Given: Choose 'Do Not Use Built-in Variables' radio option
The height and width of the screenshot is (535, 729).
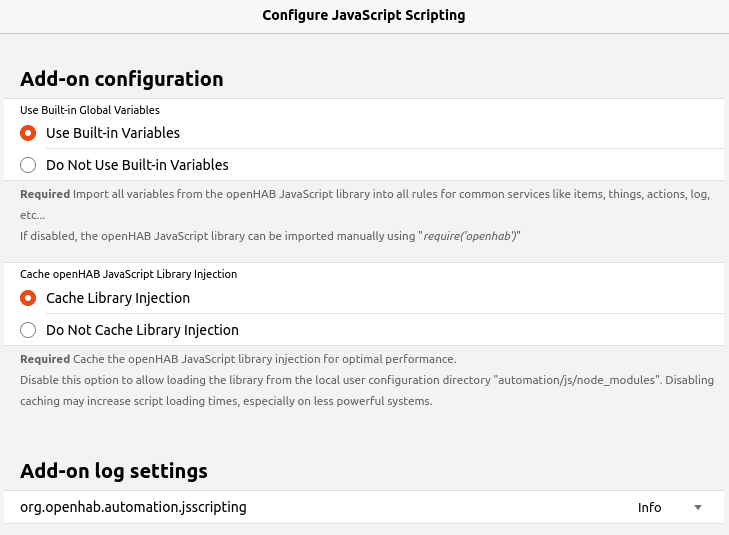Looking at the screenshot, I should pyautogui.click(x=28, y=165).
